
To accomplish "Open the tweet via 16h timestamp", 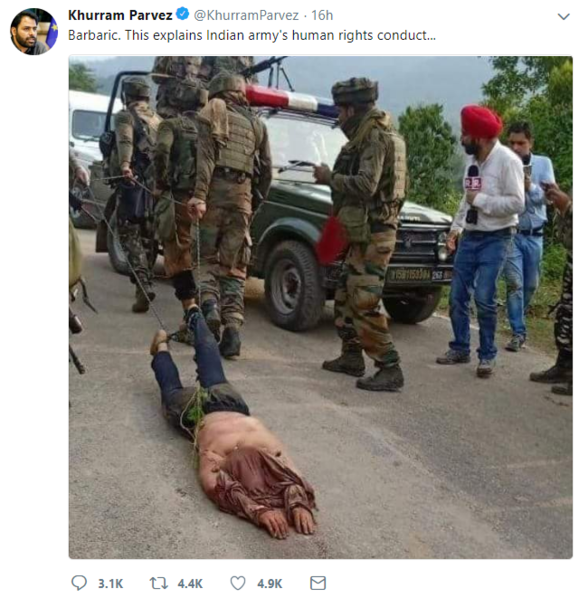I will (322, 15).
